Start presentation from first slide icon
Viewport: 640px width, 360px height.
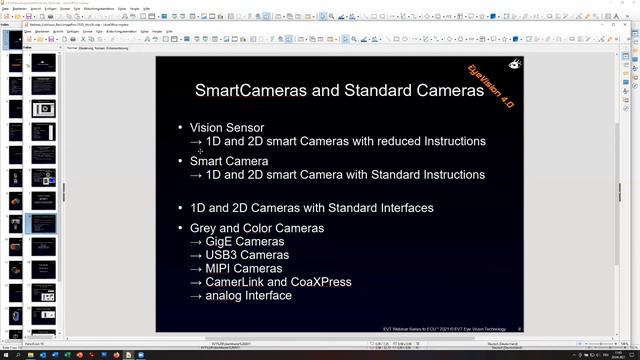(197, 39)
